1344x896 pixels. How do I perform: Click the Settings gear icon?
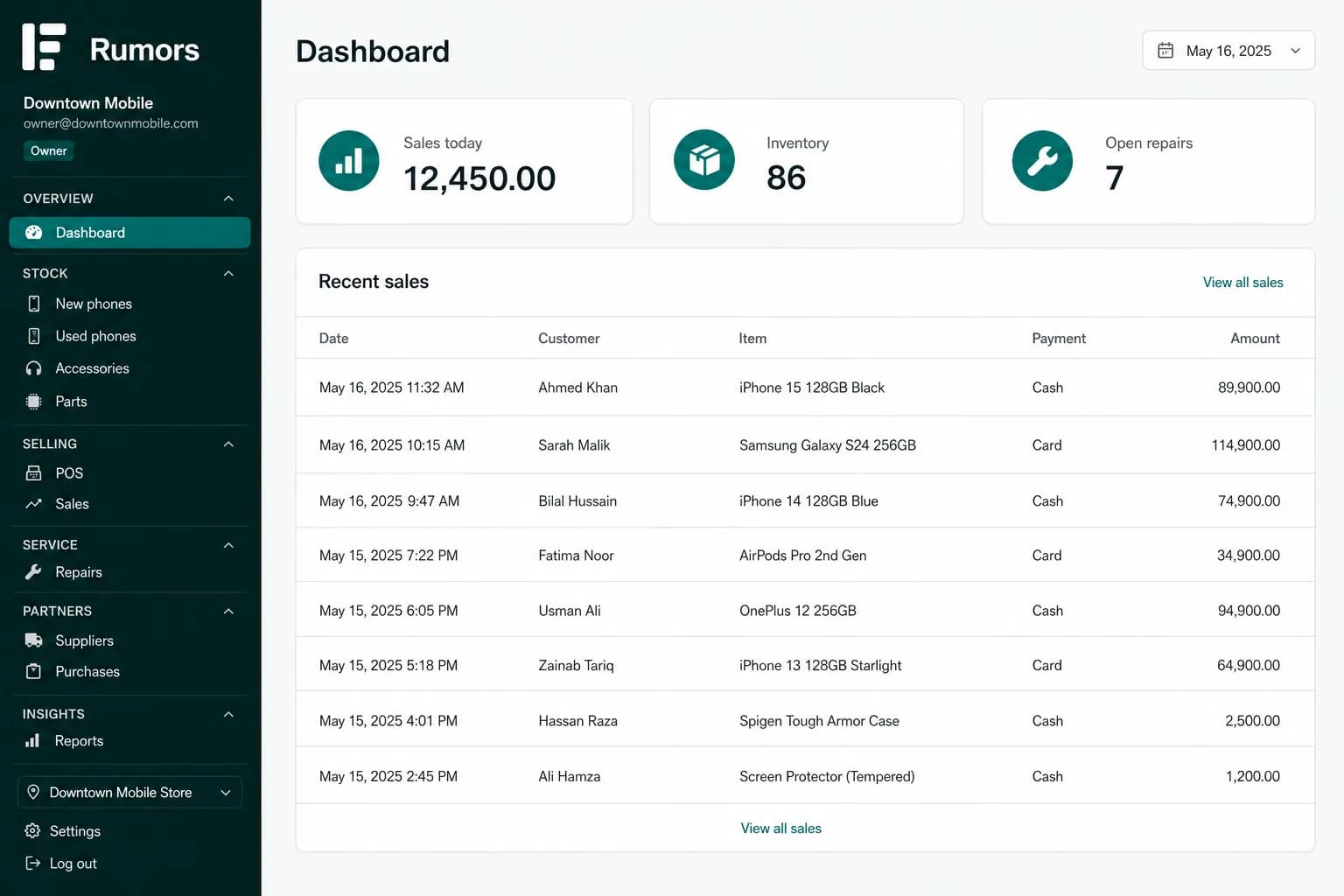tap(33, 831)
